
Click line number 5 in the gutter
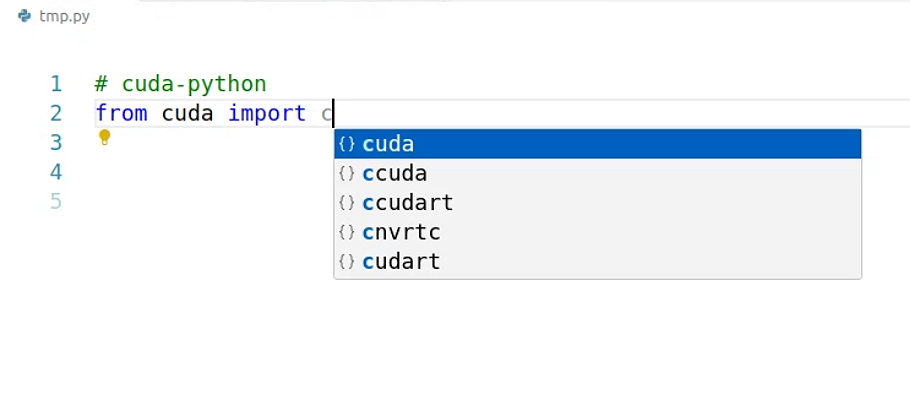[56, 201]
